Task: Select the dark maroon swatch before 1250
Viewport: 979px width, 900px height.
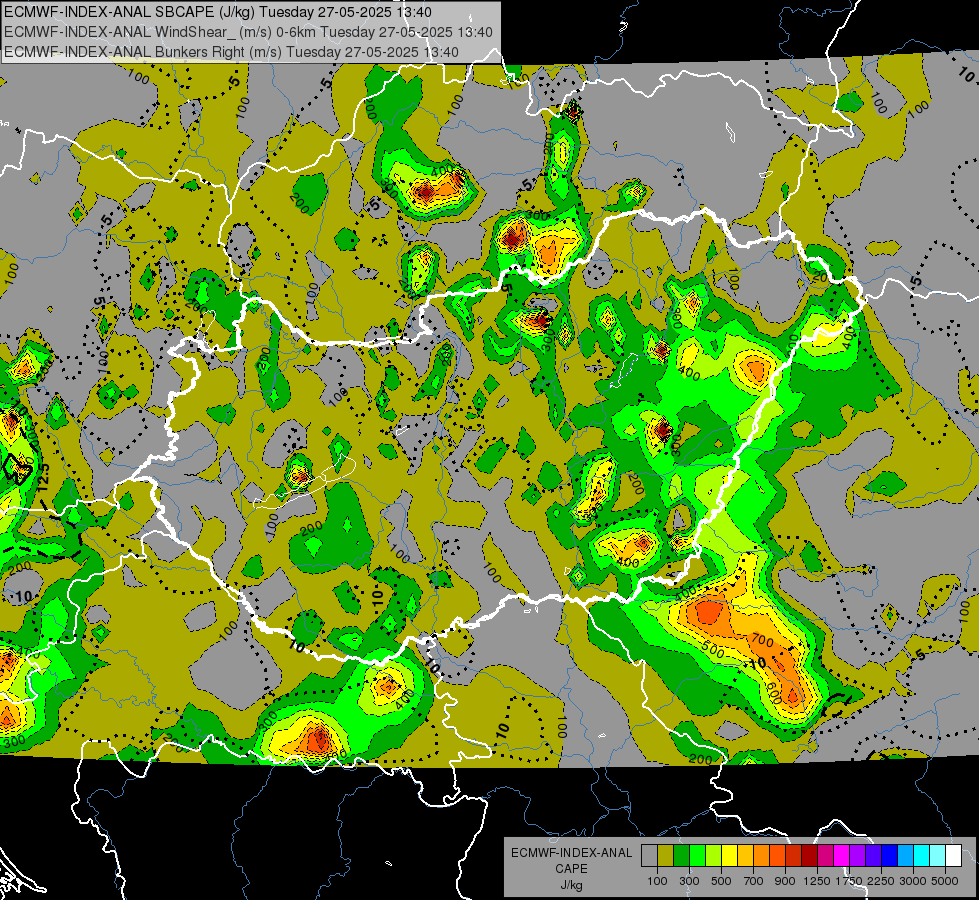Action: click(x=809, y=855)
